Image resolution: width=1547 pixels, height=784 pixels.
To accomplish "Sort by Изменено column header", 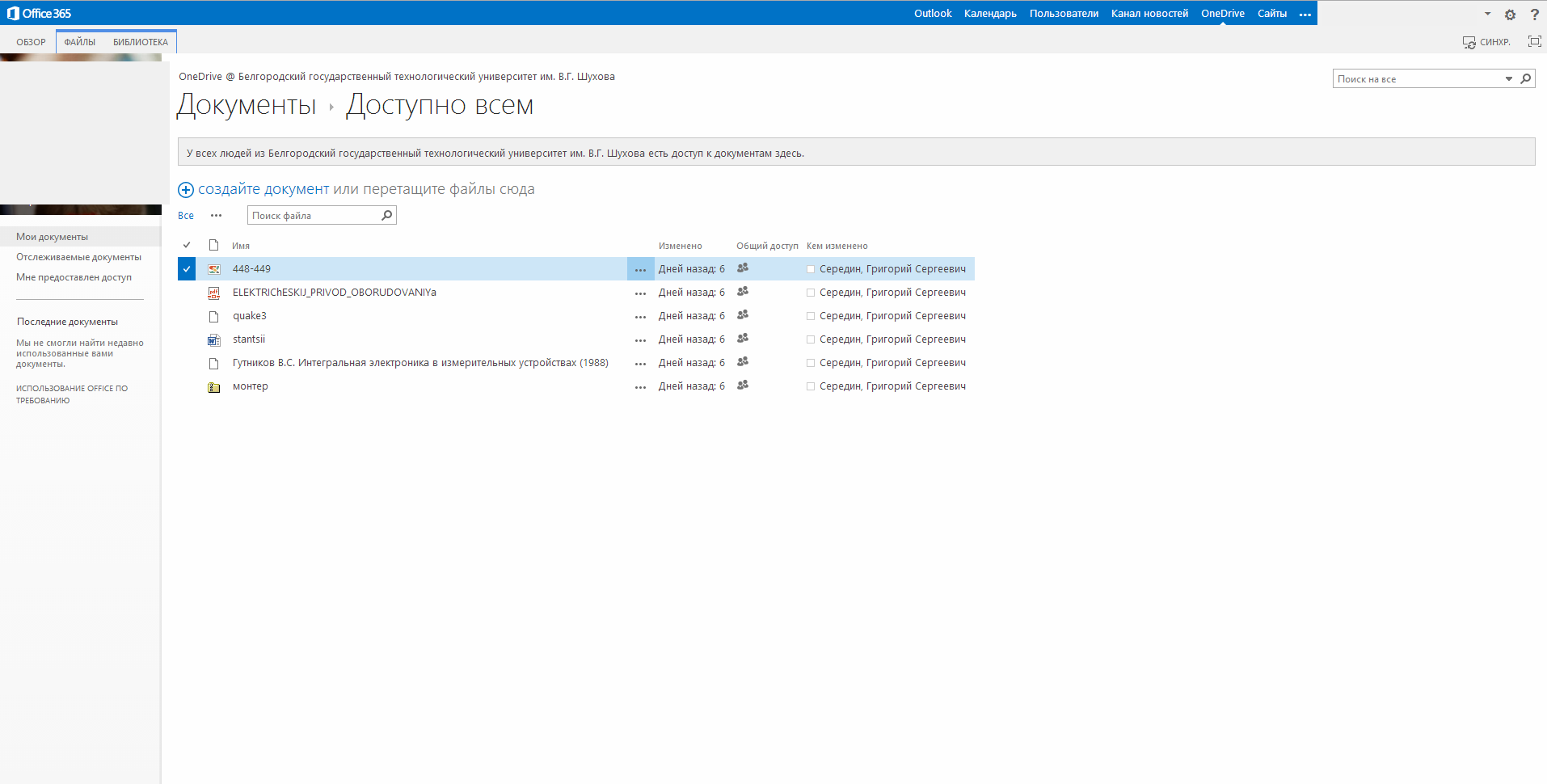I will coord(680,246).
